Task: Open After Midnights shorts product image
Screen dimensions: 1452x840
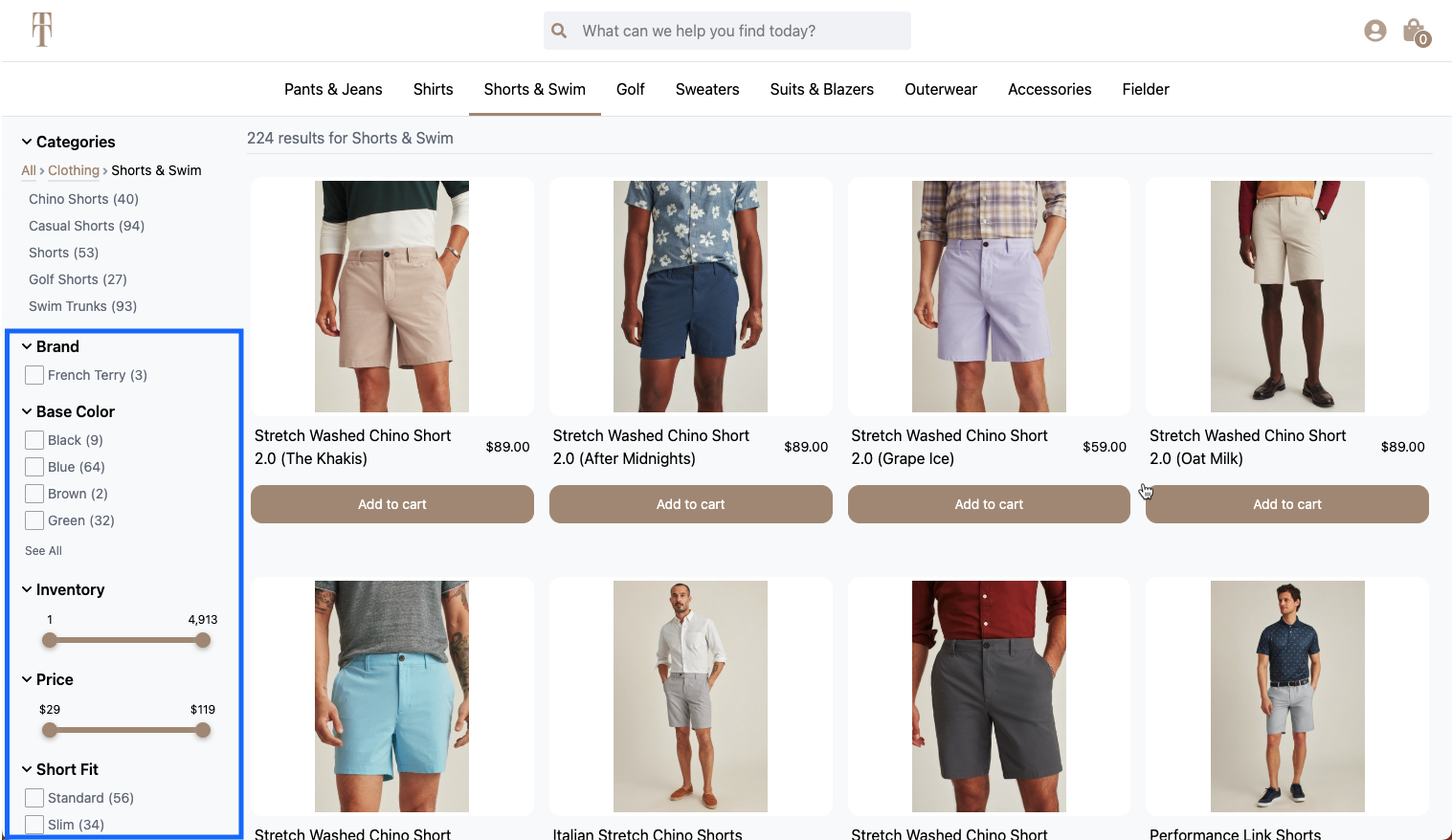Action: pyautogui.click(x=691, y=297)
